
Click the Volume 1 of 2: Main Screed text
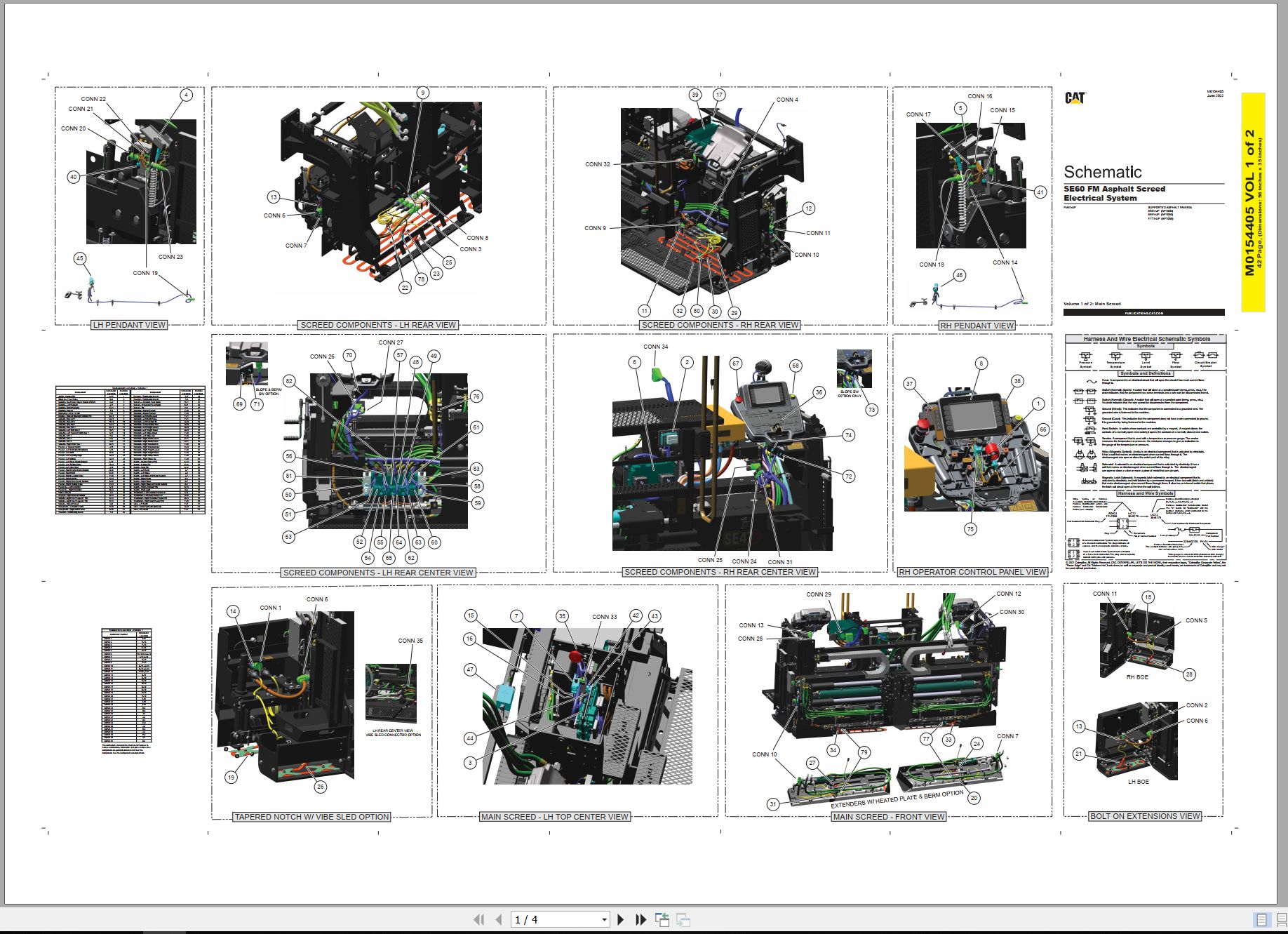click(1092, 304)
